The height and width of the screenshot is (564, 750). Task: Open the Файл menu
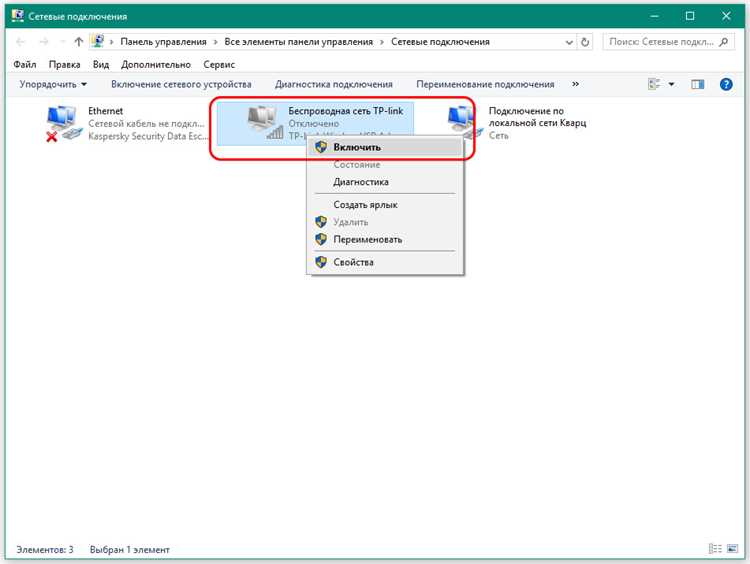click(x=24, y=64)
